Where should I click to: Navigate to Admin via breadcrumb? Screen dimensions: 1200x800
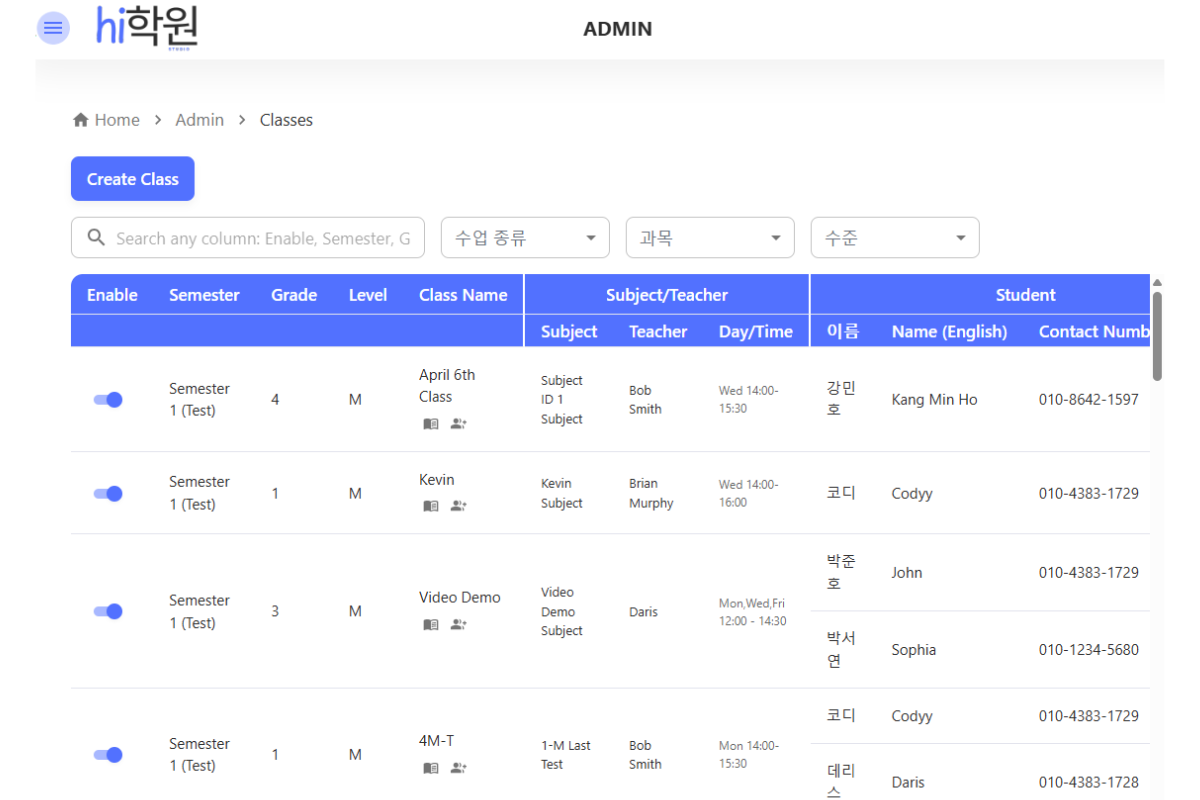pos(199,119)
